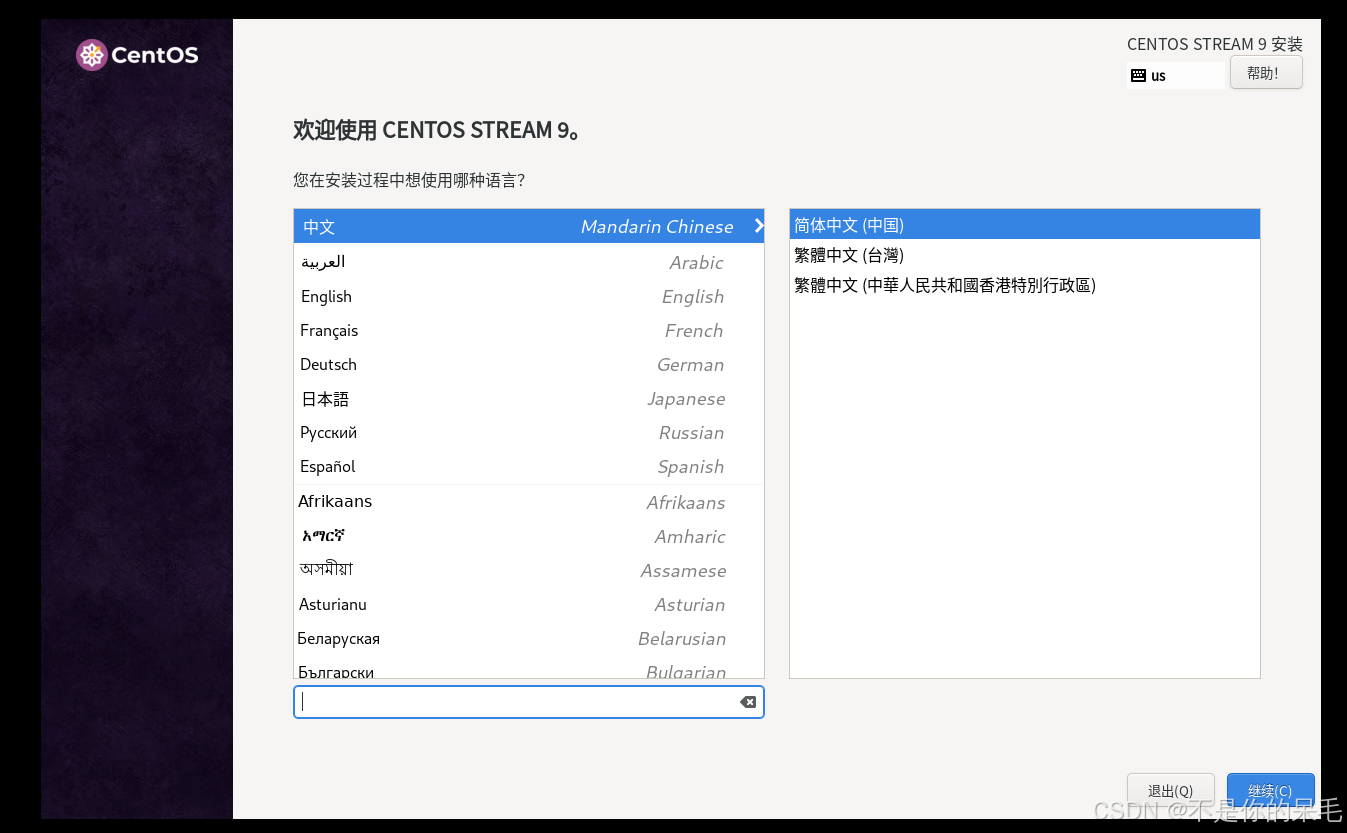Click the CentOS logo in sidebar
This screenshot has width=1347, height=833.
[137, 55]
